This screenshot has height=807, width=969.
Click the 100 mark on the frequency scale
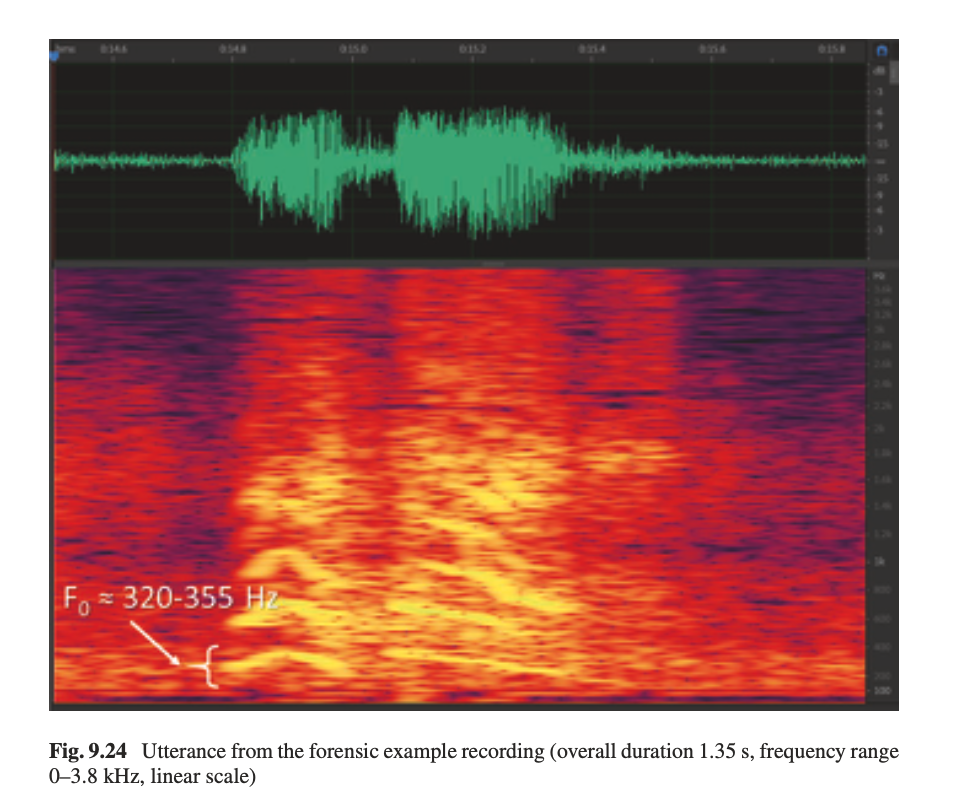click(x=881, y=692)
